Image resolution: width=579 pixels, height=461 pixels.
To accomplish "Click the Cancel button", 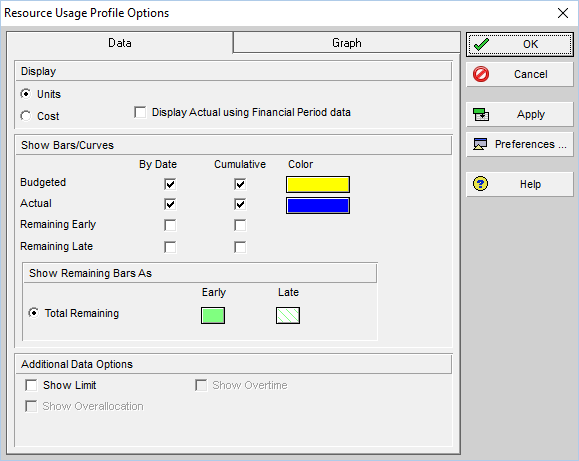I will tap(520, 74).
